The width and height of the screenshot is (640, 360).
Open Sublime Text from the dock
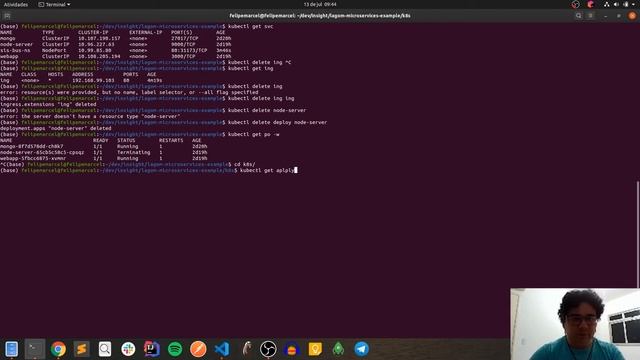(82, 349)
